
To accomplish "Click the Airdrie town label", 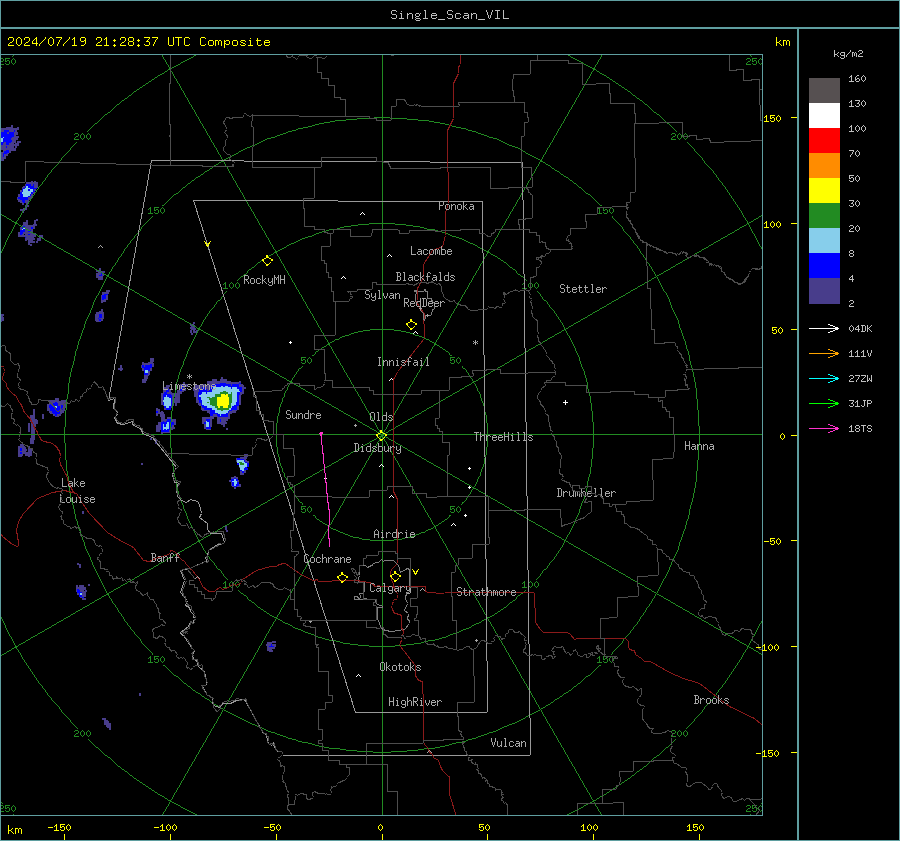I will tap(394, 534).
